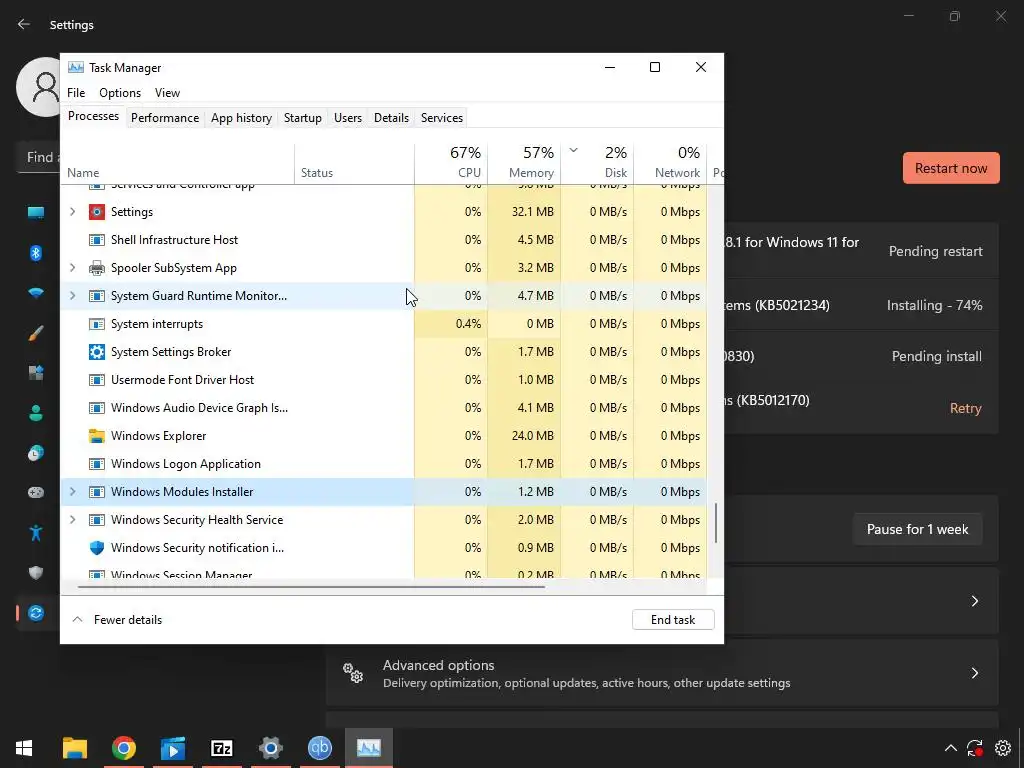Show hidden icons in system tray

click(951, 748)
